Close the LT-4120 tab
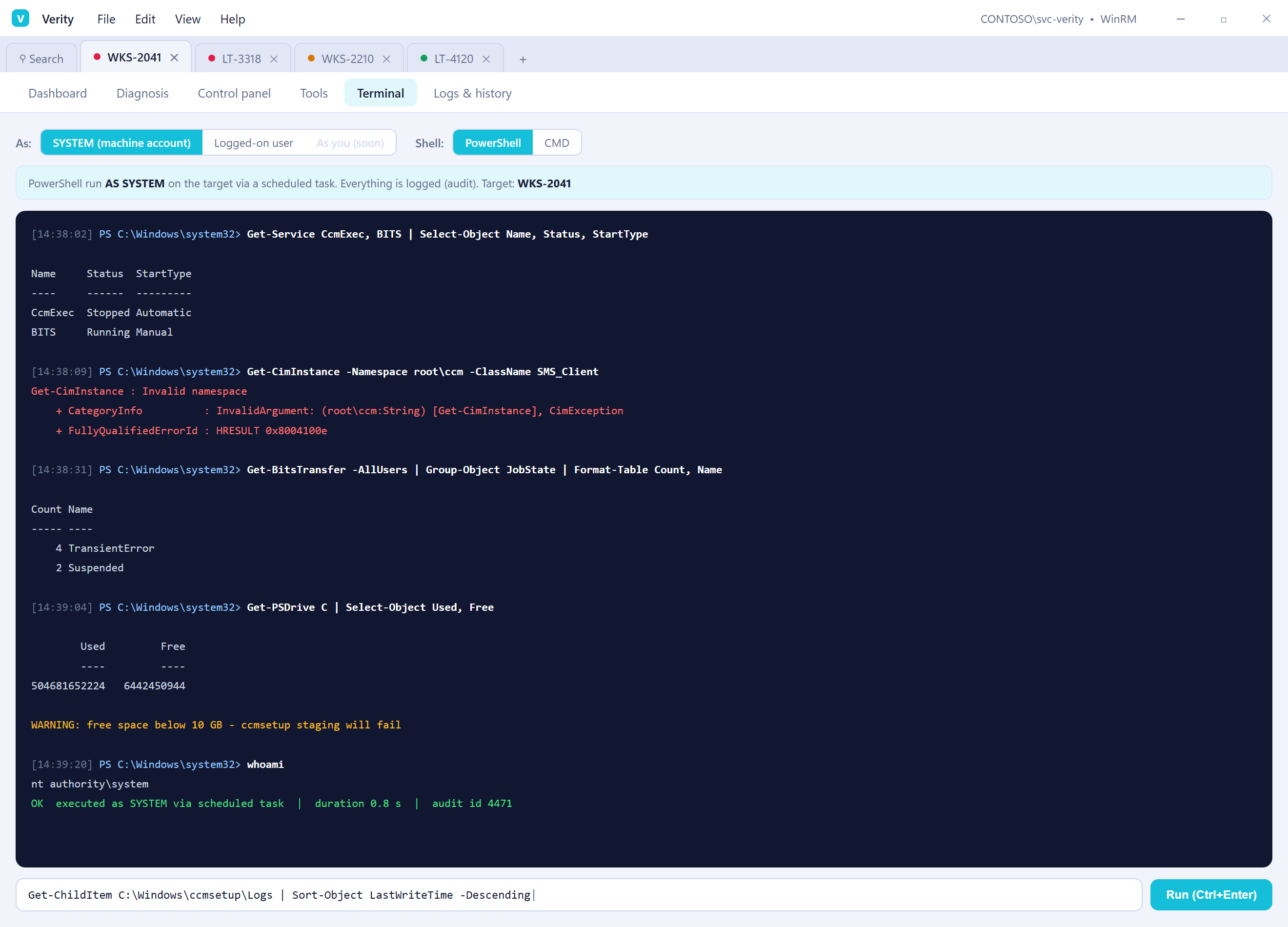 pos(486,59)
